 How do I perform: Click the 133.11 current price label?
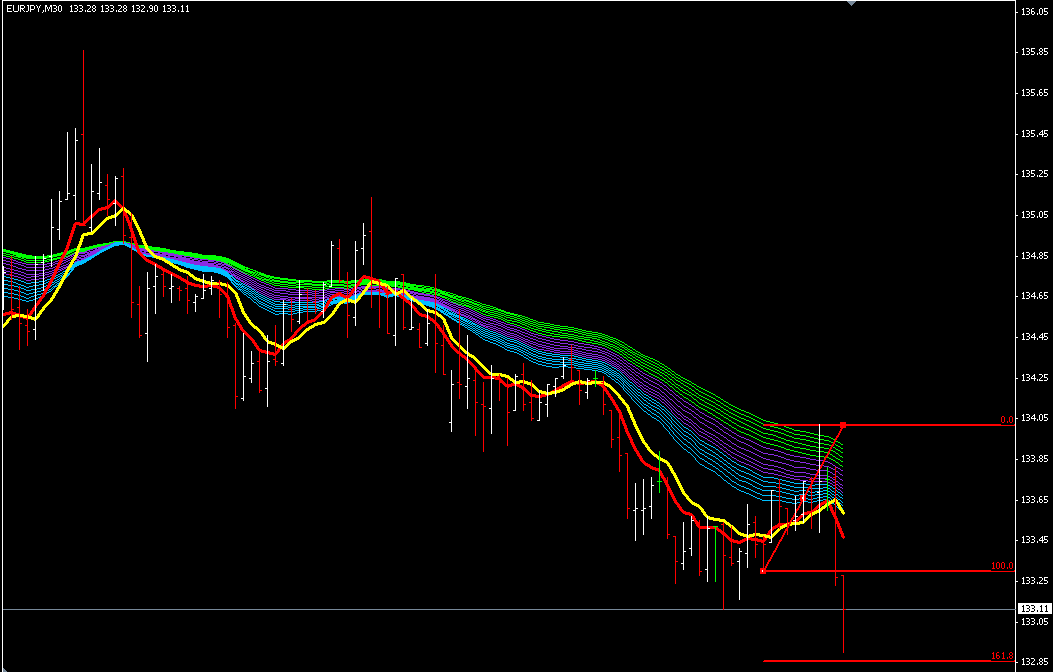1034,609
